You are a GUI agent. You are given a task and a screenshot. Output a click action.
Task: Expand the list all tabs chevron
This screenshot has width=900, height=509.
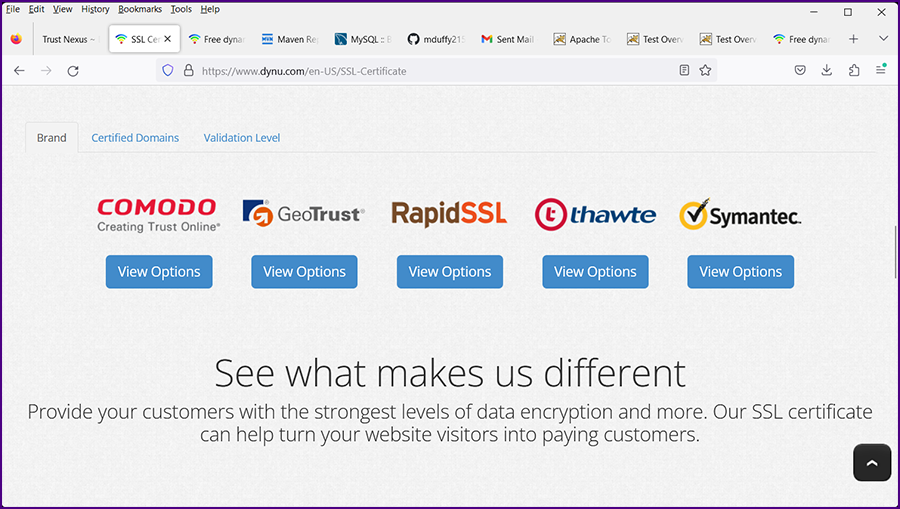point(883,39)
